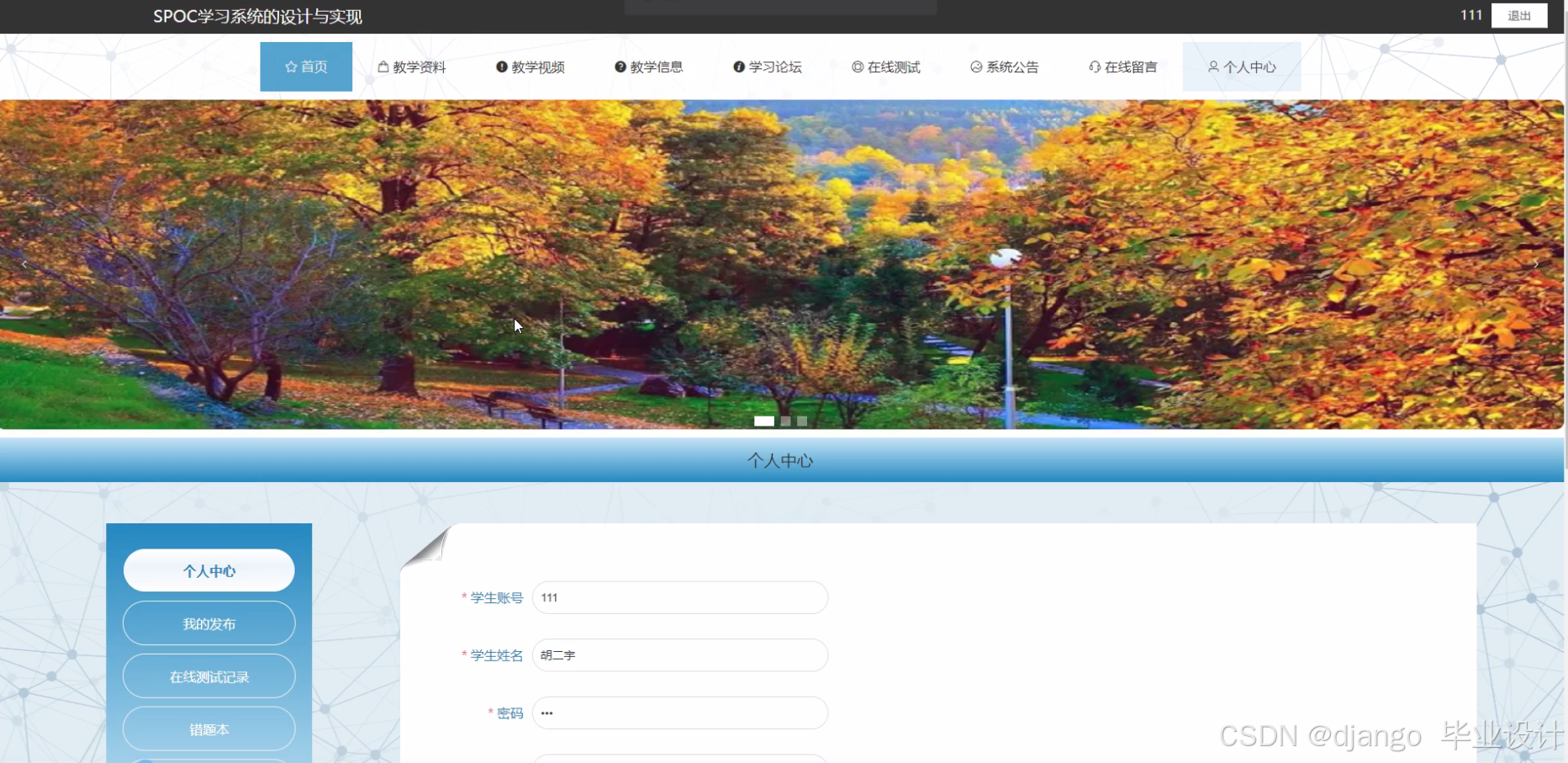Select the home star icon in the navbar

tap(290, 66)
